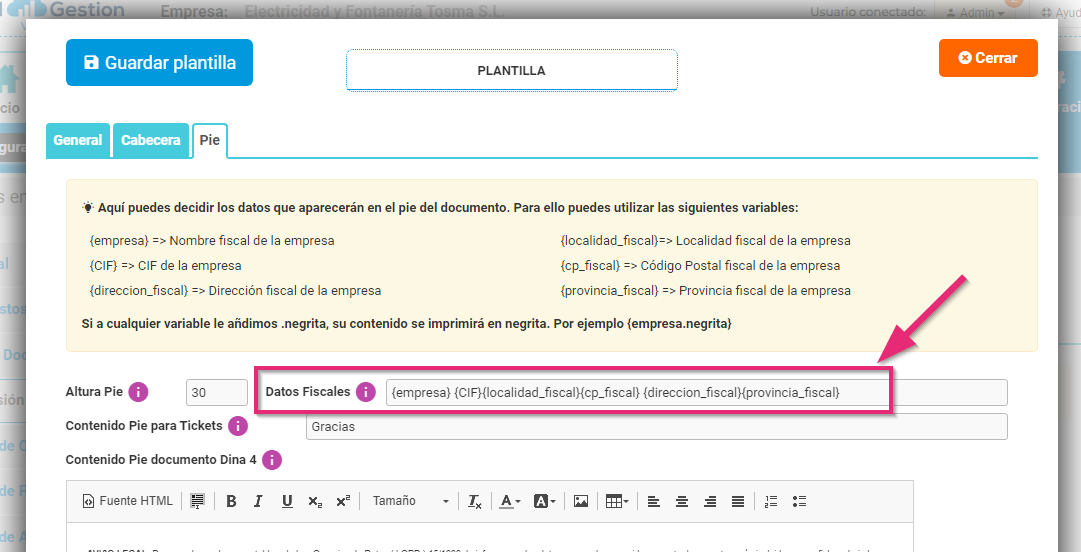Open the Cabecera tab
The height and width of the screenshot is (552, 1081).
[x=150, y=140]
